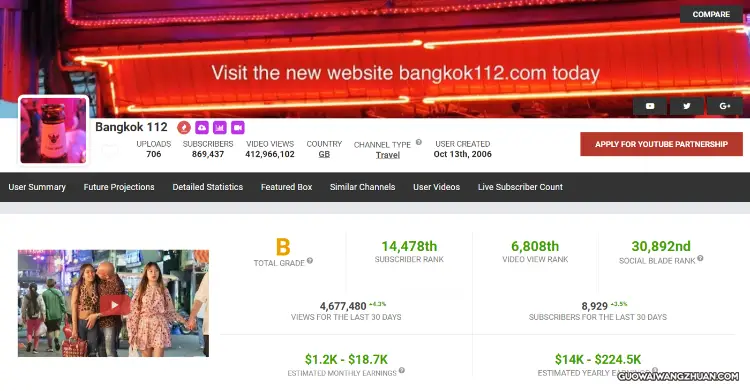Click help icon next to Channel Type
Image resolution: width=750 pixels, height=391 pixels.
[419, 142]
